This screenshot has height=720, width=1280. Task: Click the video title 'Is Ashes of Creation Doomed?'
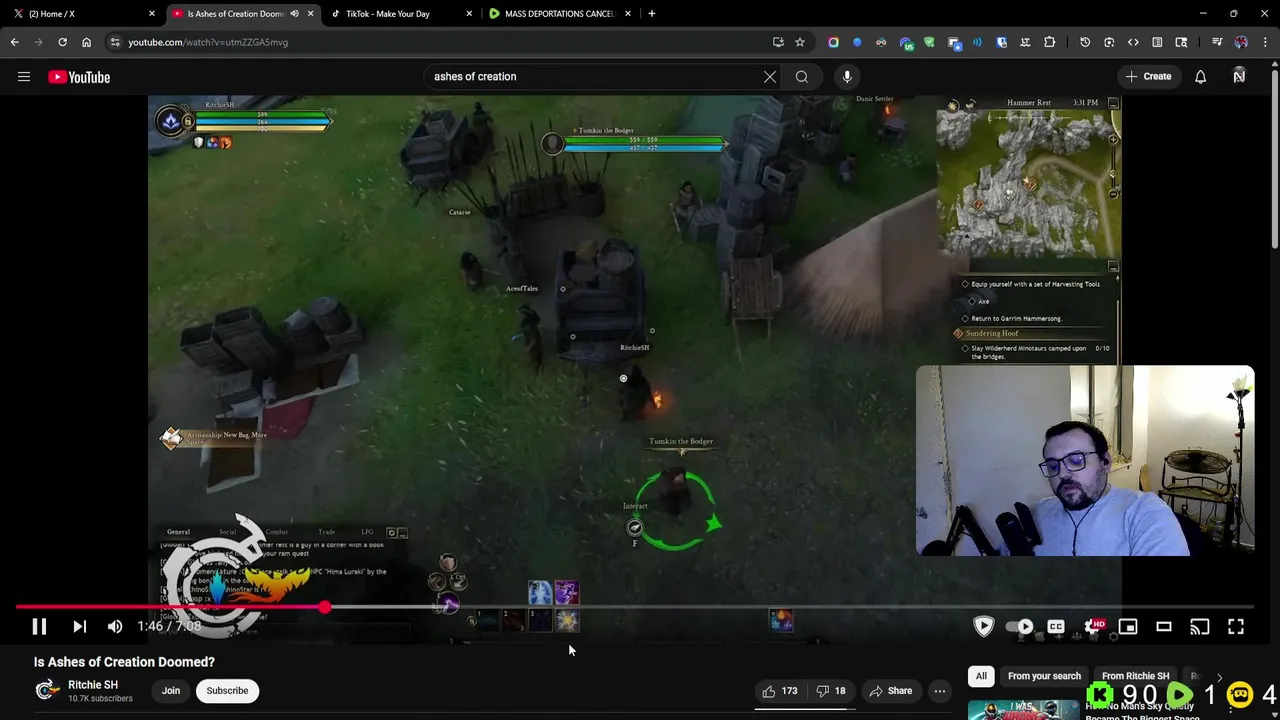(x=124, y=662)
